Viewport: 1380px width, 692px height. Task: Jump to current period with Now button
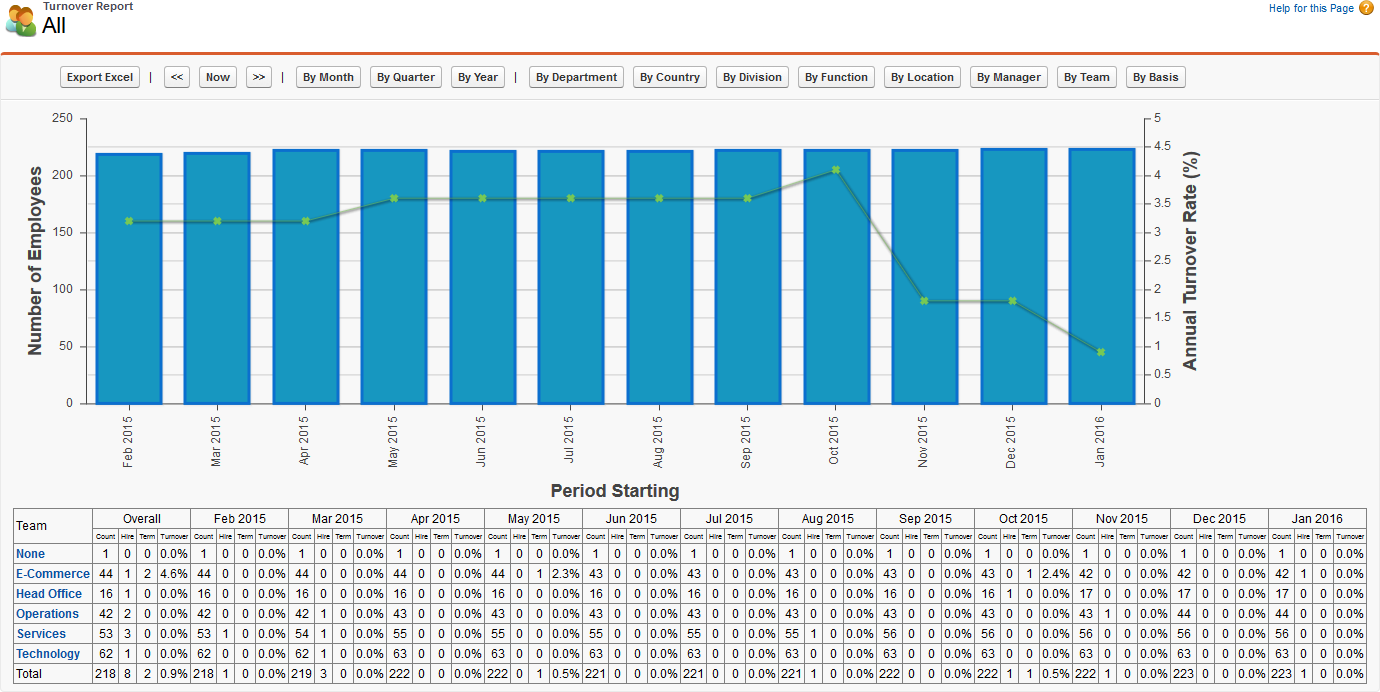click(218, 77)
